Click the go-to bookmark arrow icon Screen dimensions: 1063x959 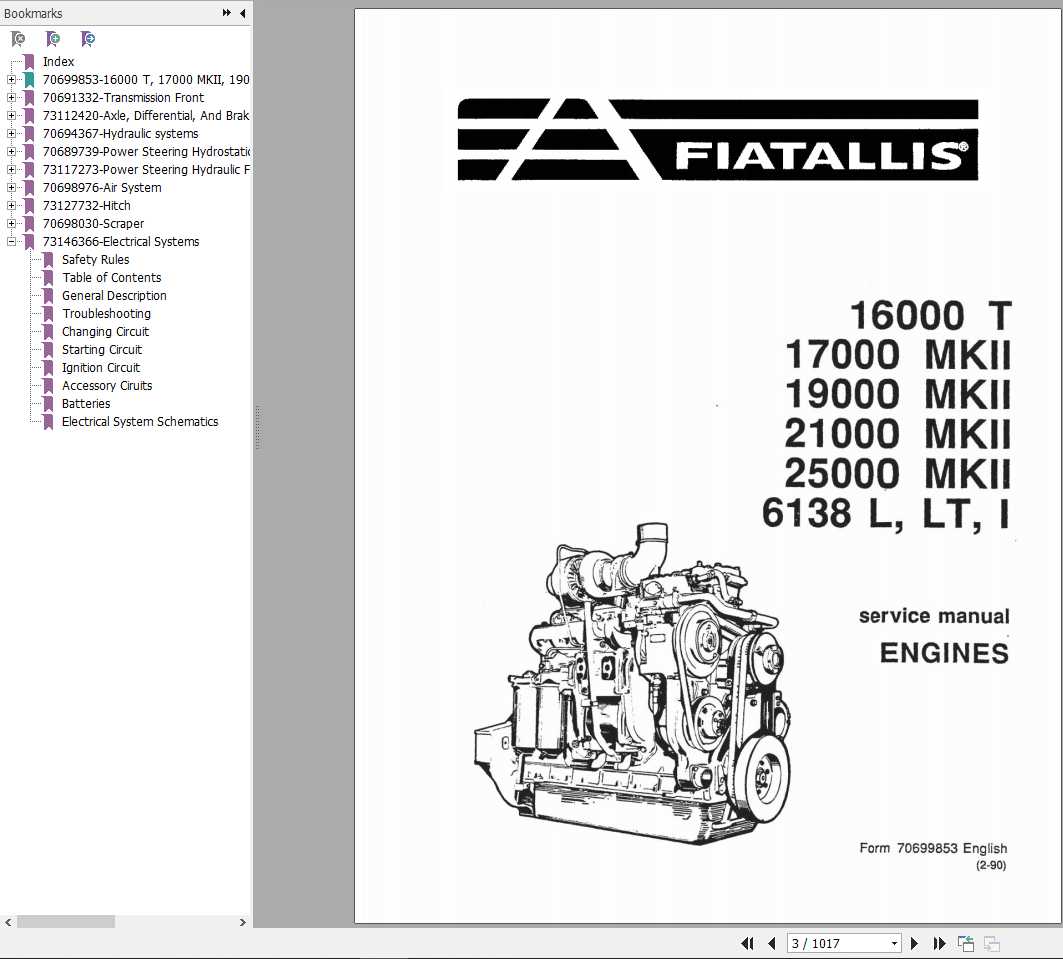(87, 39)
